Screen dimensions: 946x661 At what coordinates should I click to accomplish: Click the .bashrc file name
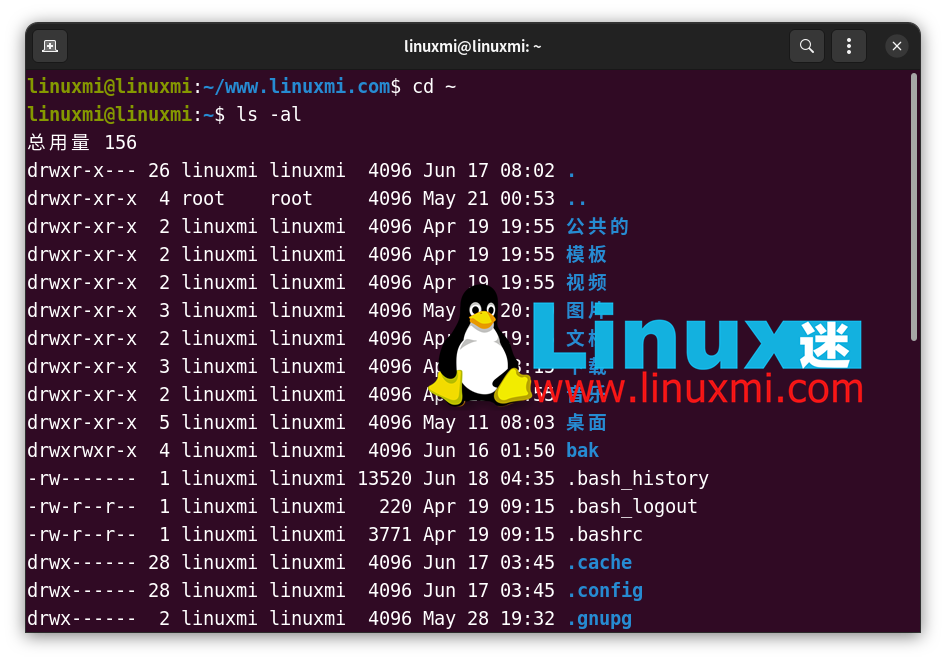click(605, 534)
